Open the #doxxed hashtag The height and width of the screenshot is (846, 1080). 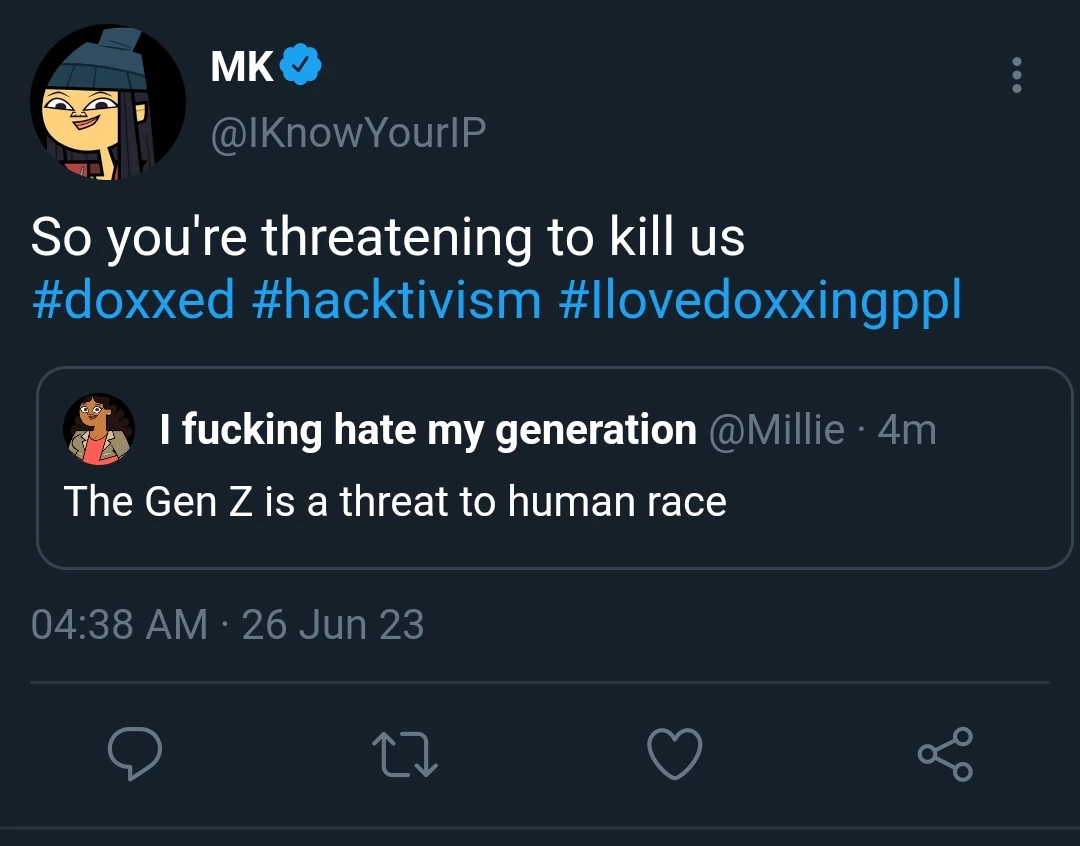click(133, 299)
